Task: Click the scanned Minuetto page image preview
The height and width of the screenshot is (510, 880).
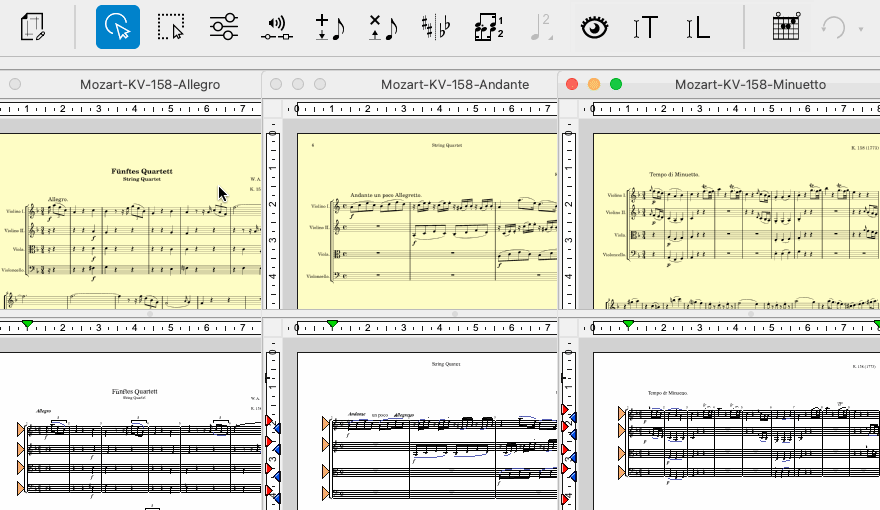Action: click(736, 221)
